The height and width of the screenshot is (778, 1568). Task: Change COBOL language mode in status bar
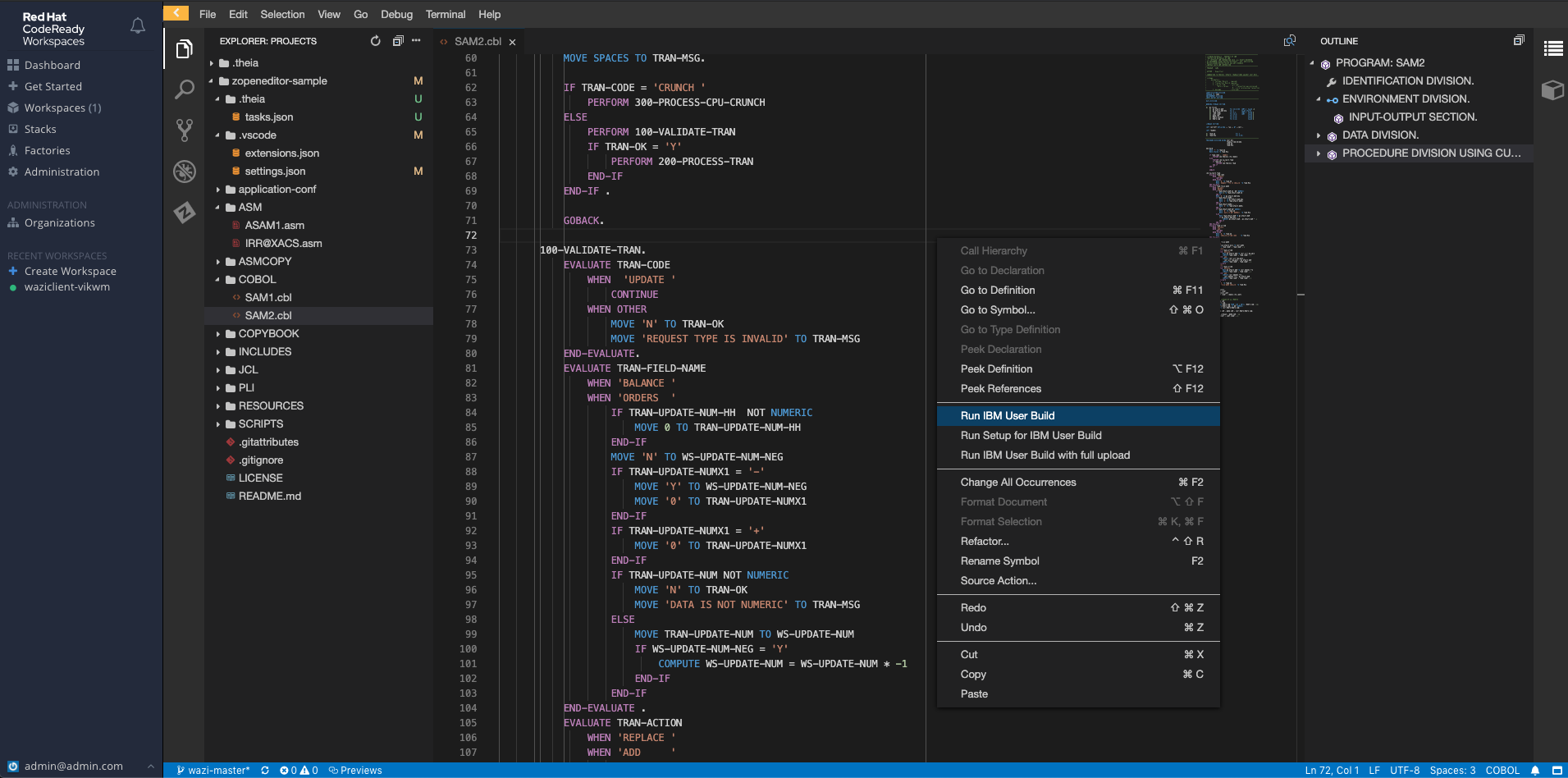point(1502,771)
